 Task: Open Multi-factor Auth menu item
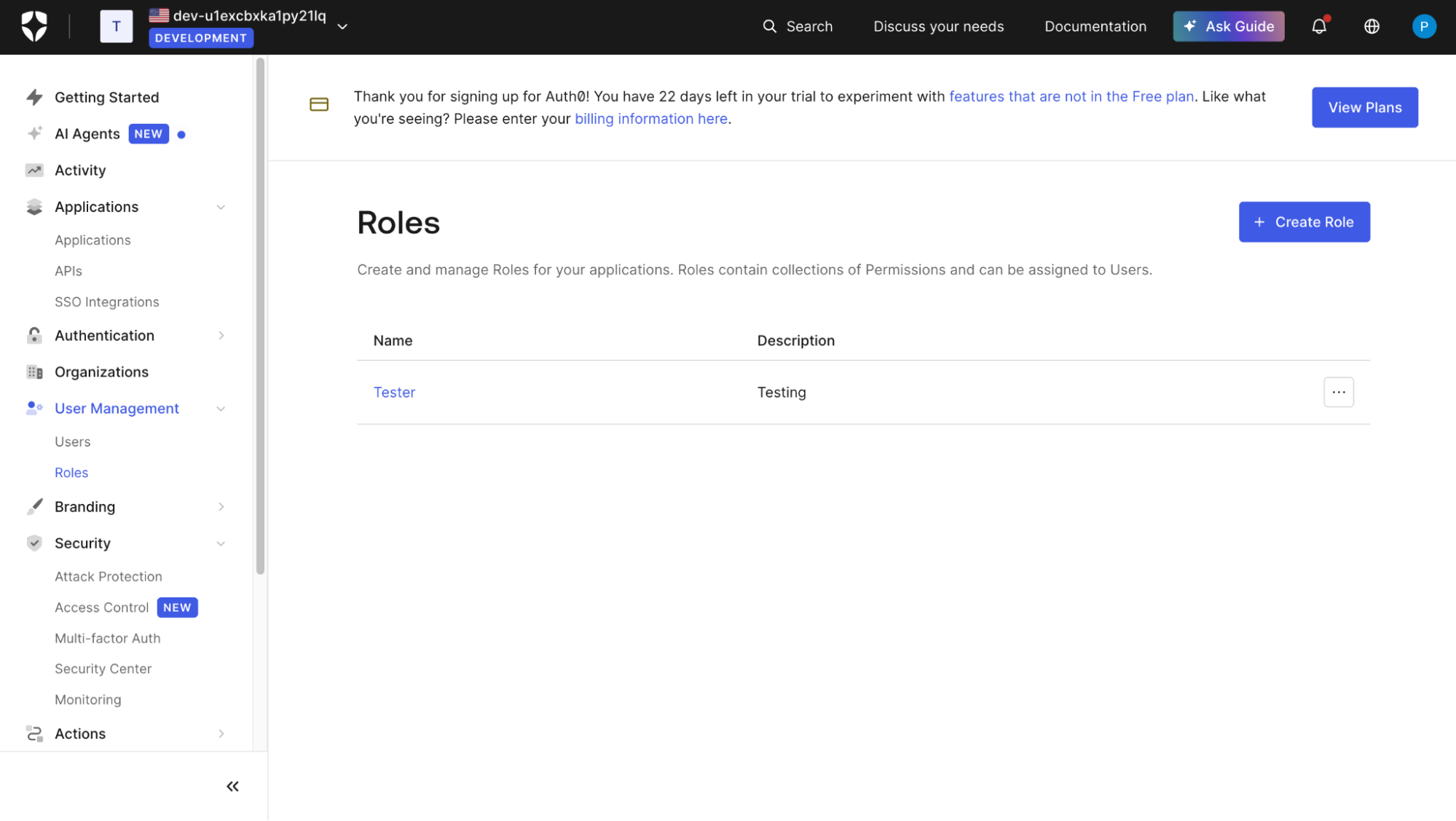click(108, 638)
